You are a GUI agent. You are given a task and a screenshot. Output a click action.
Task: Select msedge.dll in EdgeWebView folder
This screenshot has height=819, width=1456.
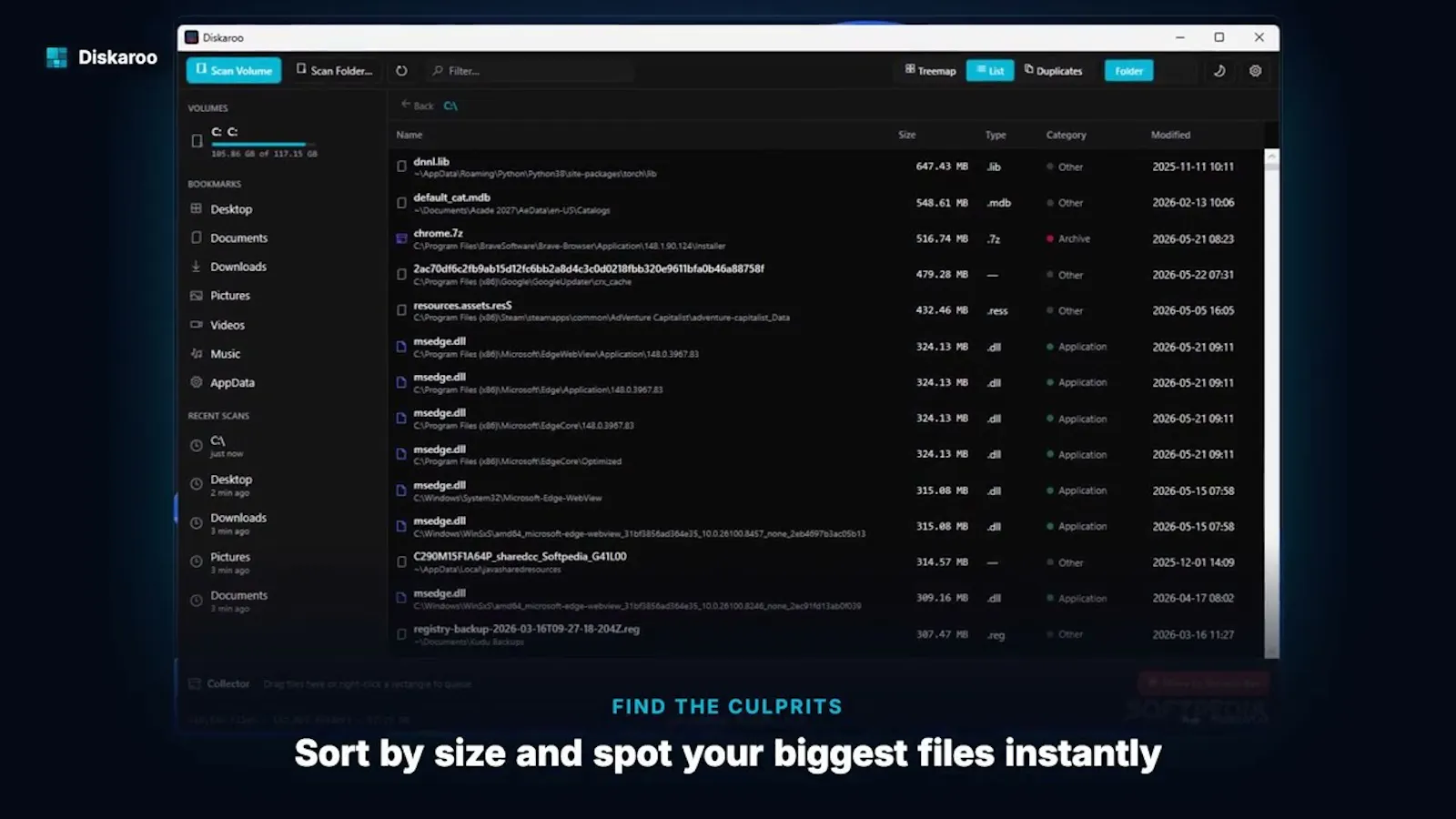pyautogui.click(x=826, y=347)
